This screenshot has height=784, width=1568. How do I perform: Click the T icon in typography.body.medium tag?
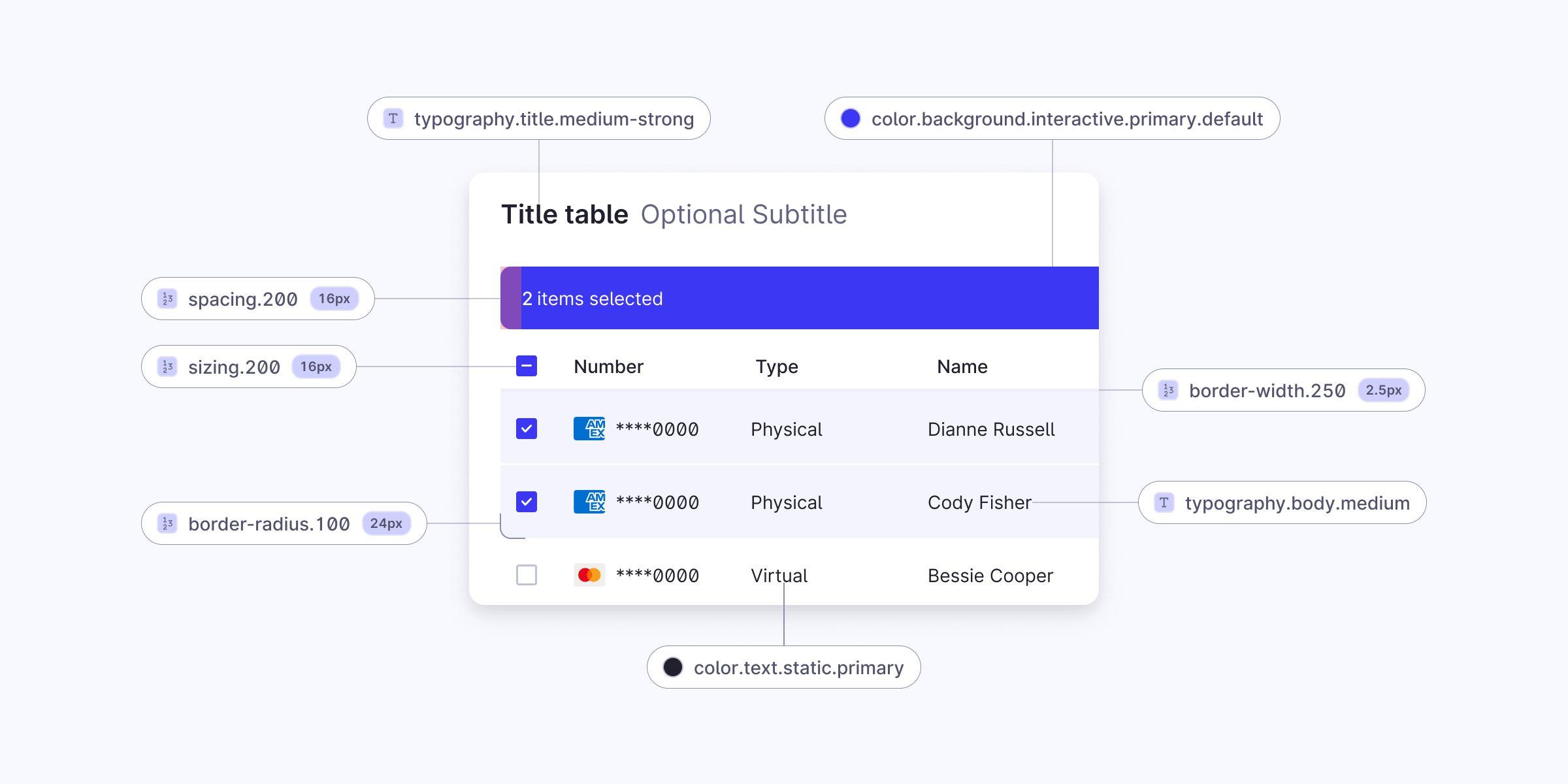pyautogui.click(x=1164, y=502)
